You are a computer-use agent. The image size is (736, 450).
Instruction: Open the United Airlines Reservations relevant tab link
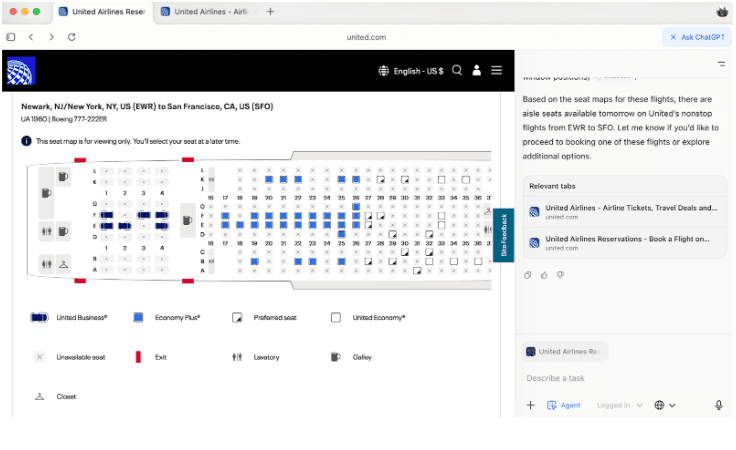point(625,242)
